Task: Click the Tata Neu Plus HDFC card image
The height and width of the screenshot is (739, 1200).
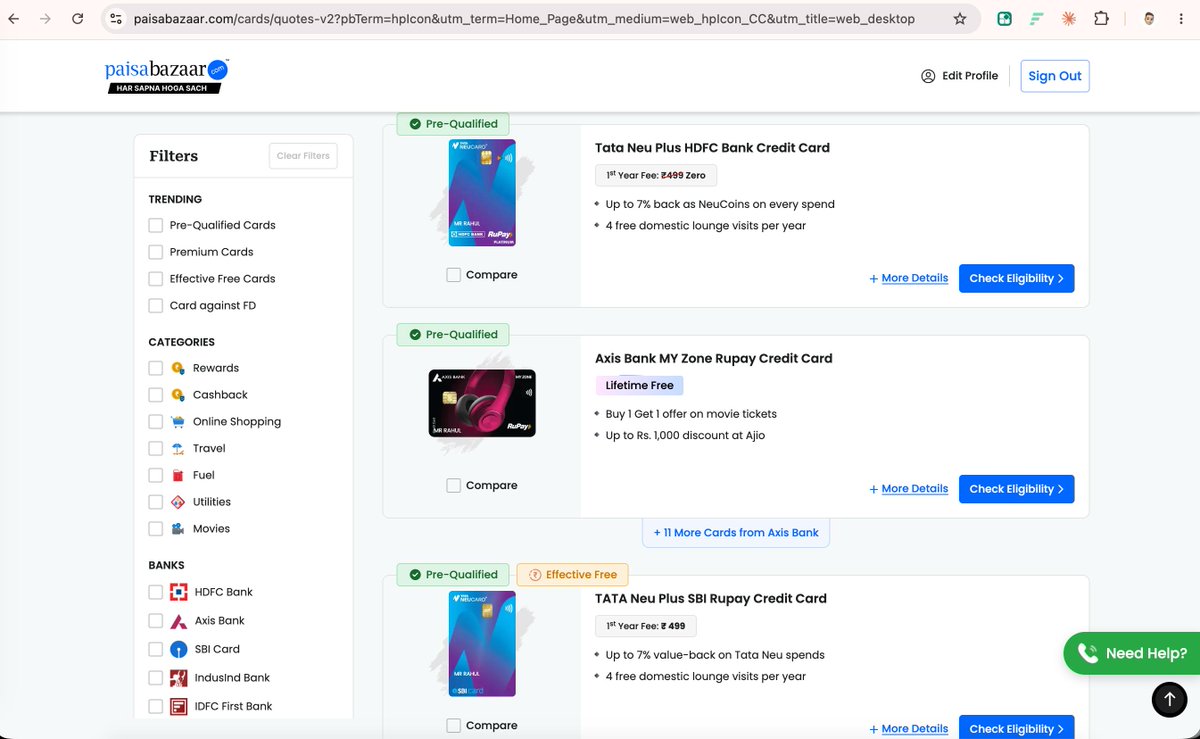Action: (x=482, y=193)
